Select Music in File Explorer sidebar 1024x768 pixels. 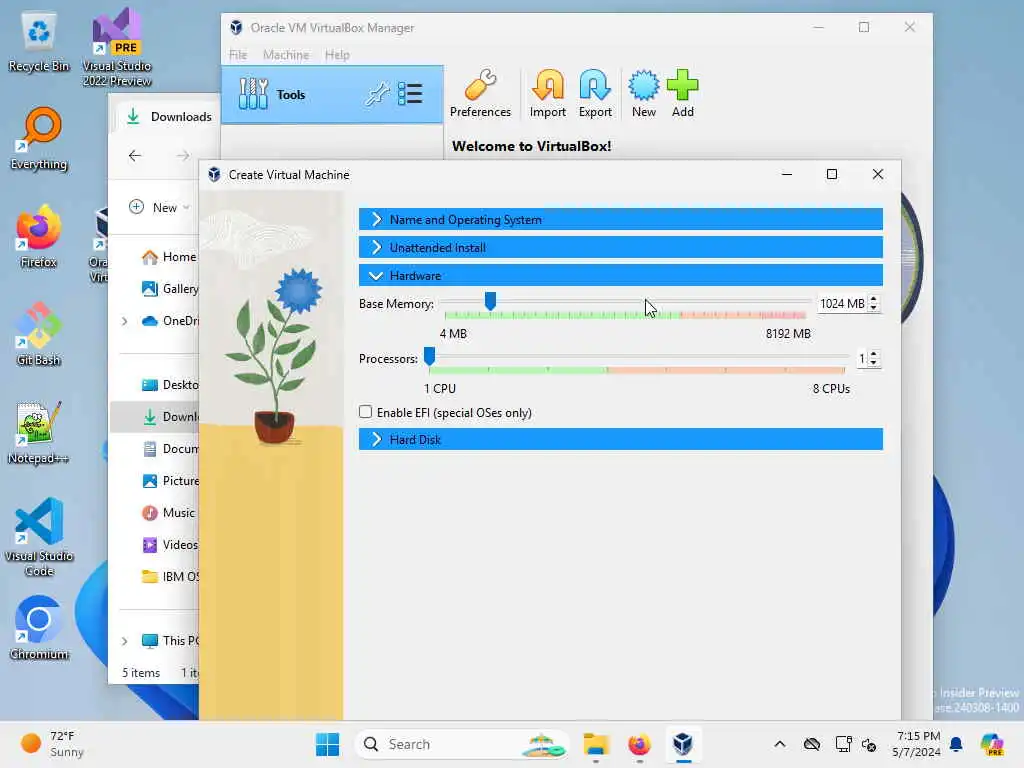tap(168, 513)
